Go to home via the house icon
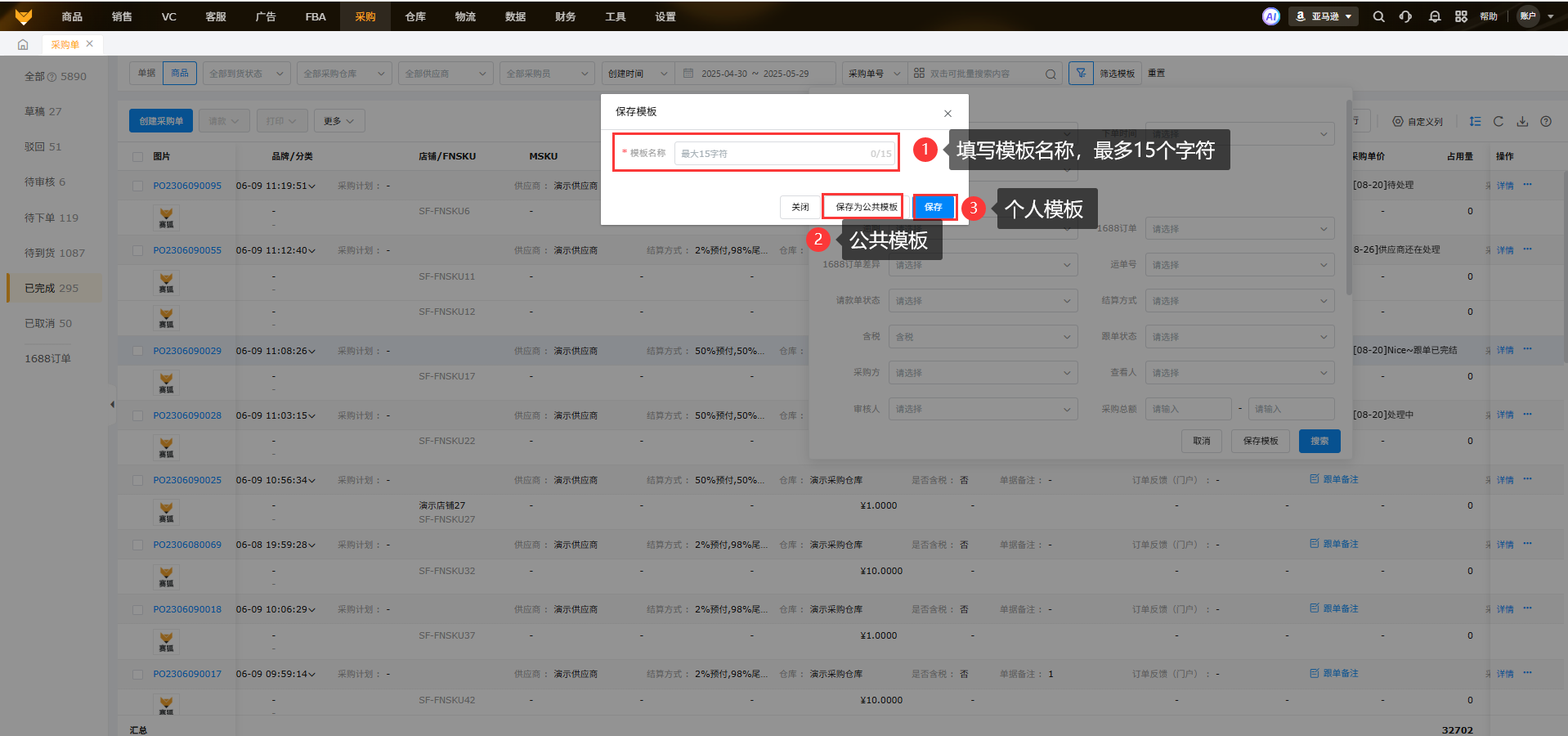The width and height of the screenshot is (1568, 736). click(23, 44)
